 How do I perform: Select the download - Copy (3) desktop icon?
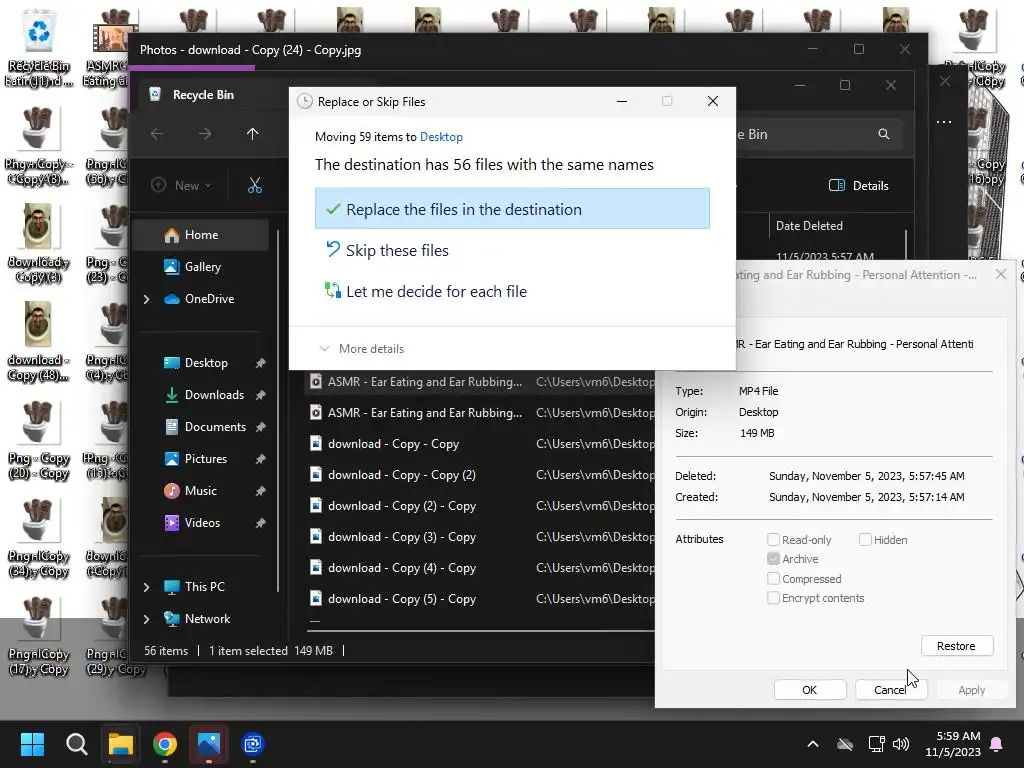point(38,243)
